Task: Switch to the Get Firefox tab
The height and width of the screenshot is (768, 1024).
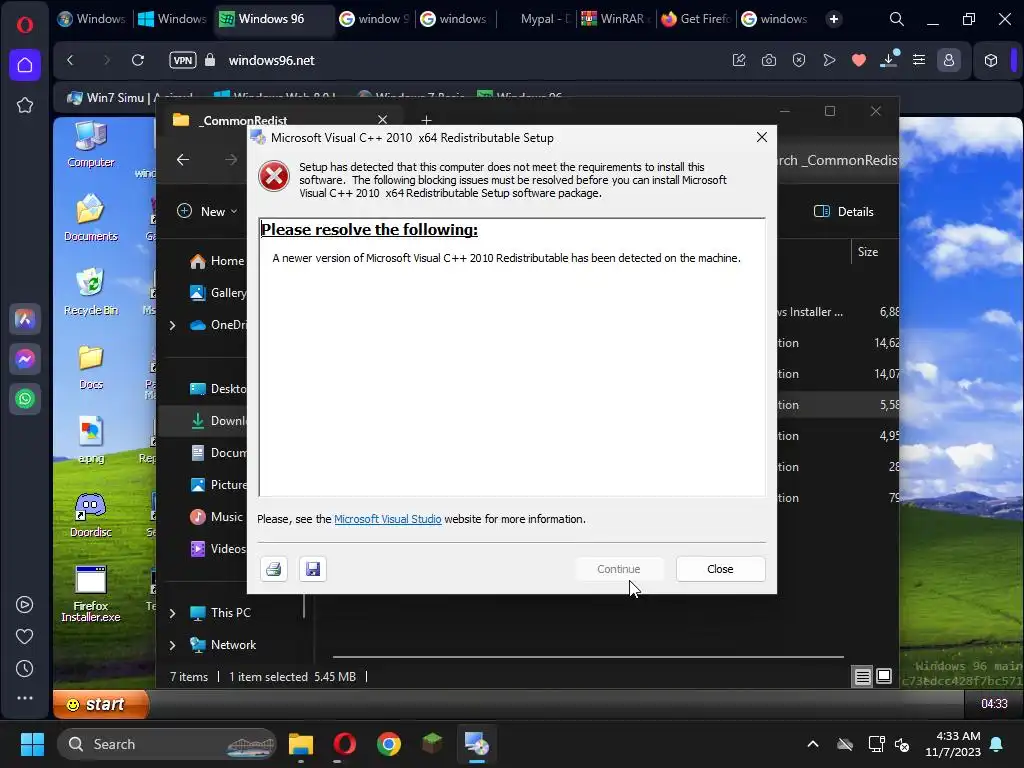Action: [697, 19]
